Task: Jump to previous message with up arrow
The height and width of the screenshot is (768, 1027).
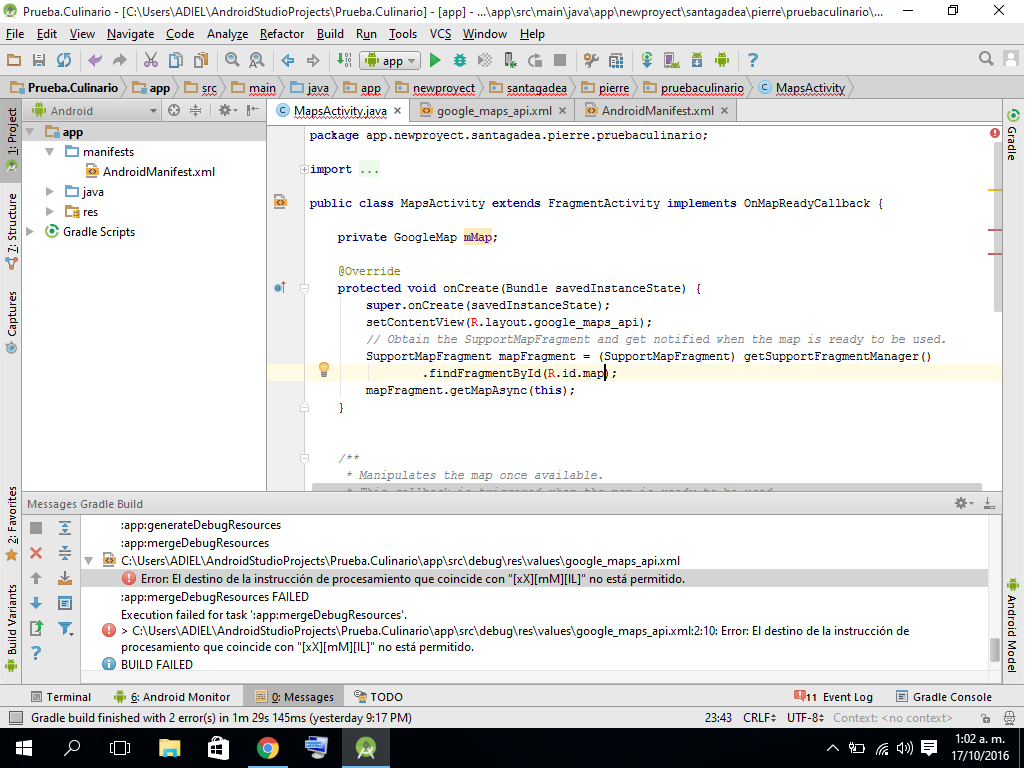Action: (x=36, y=578)
